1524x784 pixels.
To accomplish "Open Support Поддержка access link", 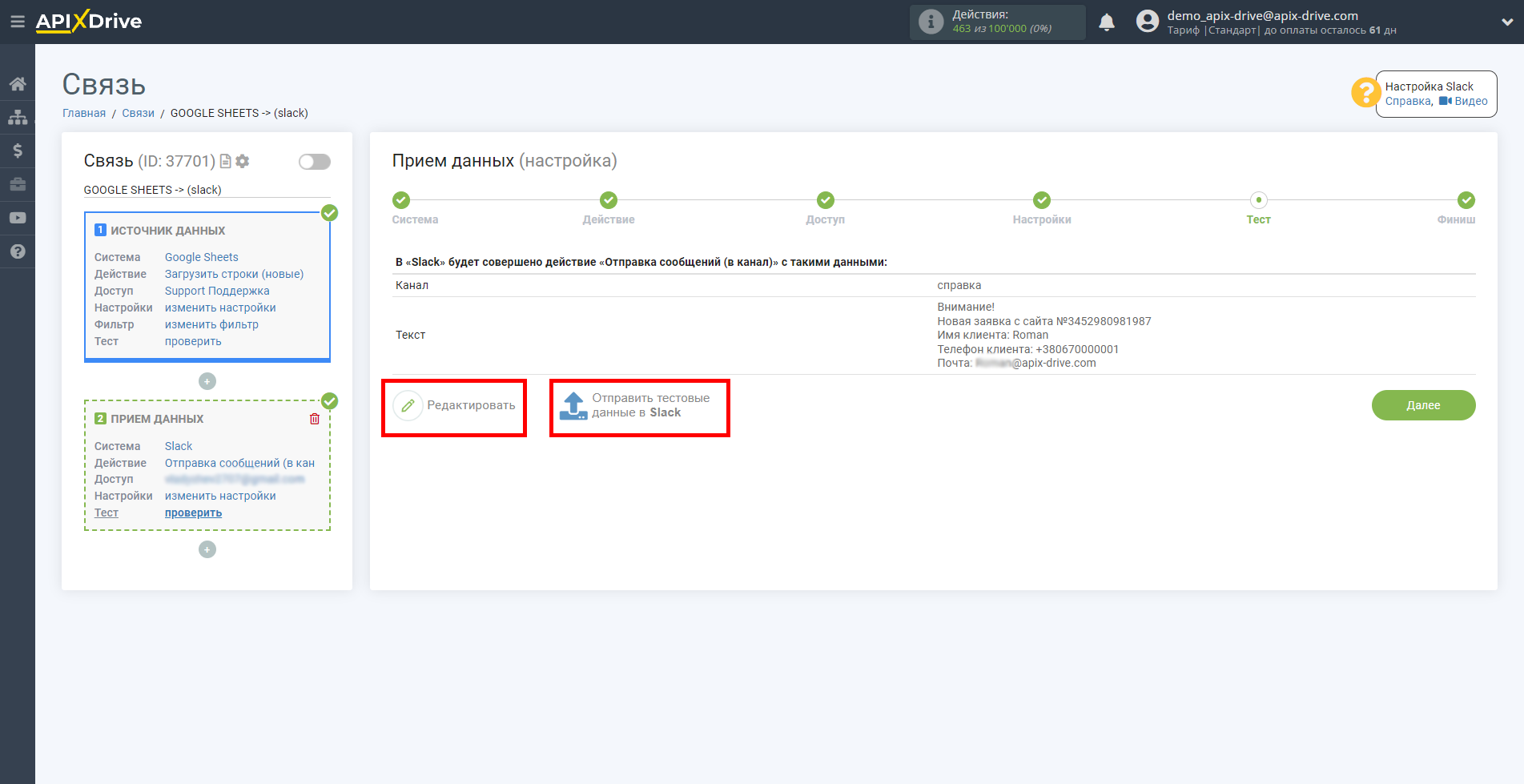I will click(x=217, y=291).
